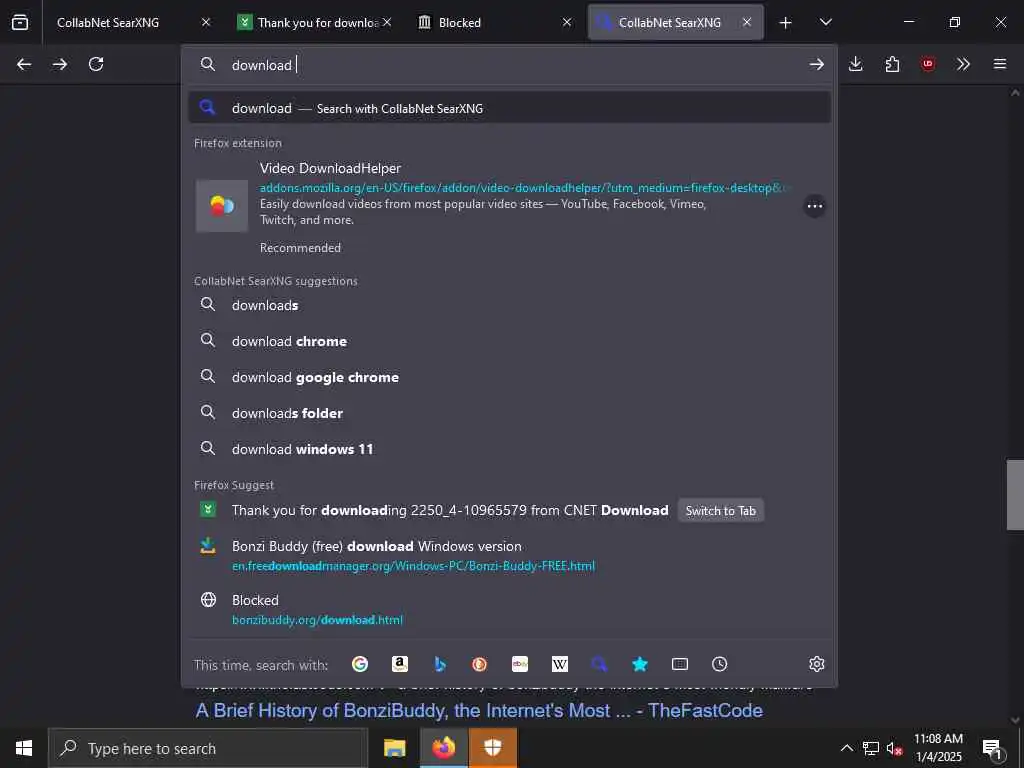The image size is (1024, 768).
Task: Choose suggestion 'downloads folder'
Action: (509, 413)
